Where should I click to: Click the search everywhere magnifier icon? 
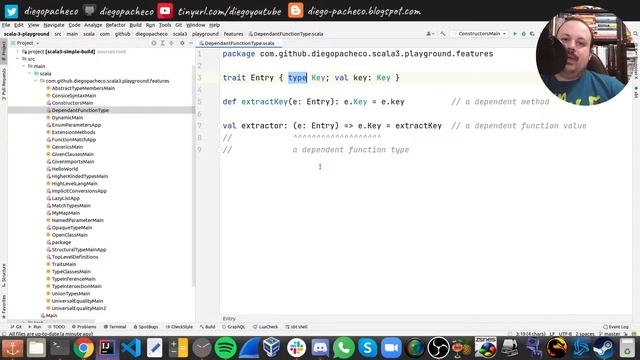tap(636, 33)
